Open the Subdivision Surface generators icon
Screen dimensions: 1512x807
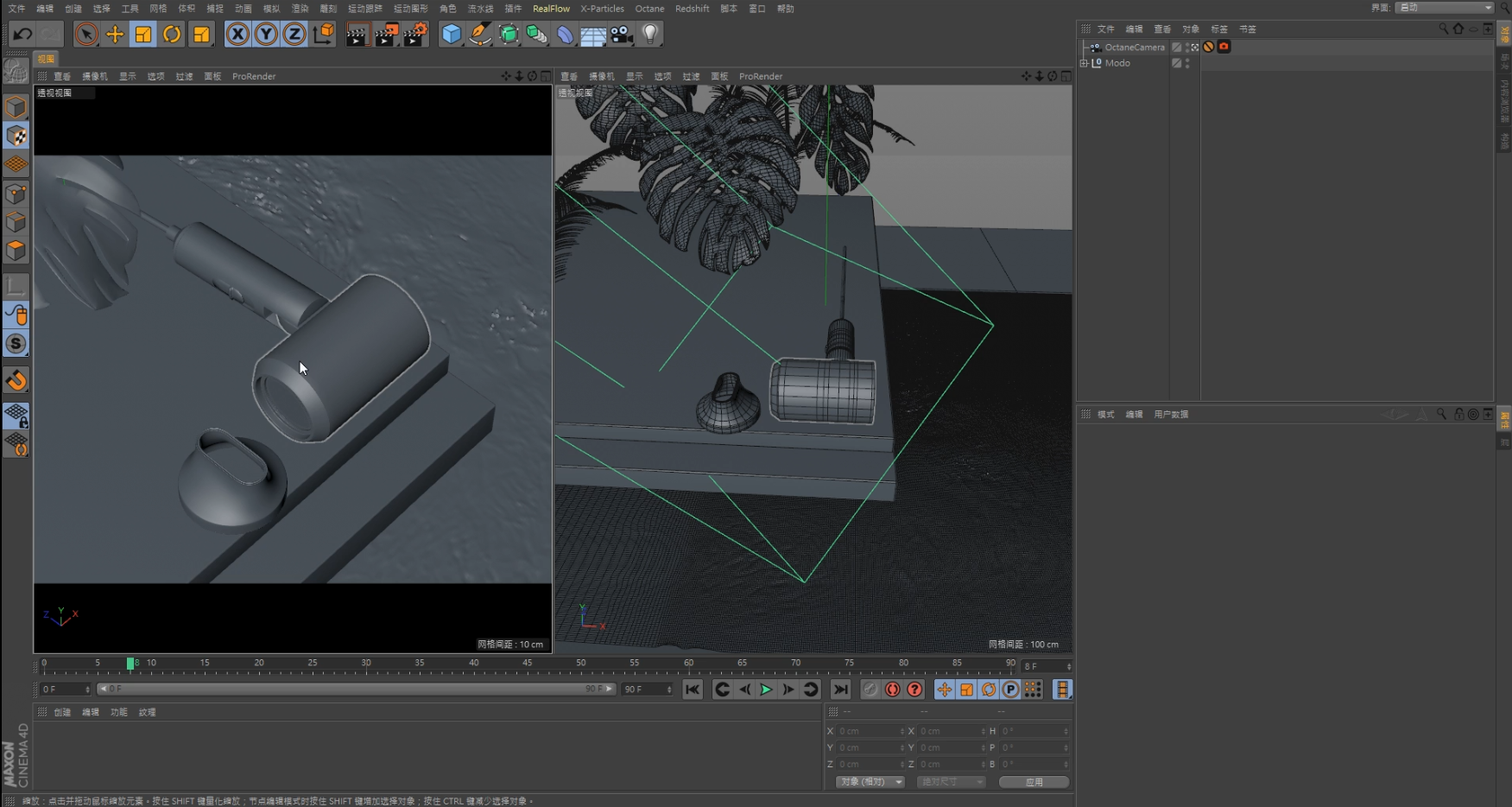coord(509,35)
